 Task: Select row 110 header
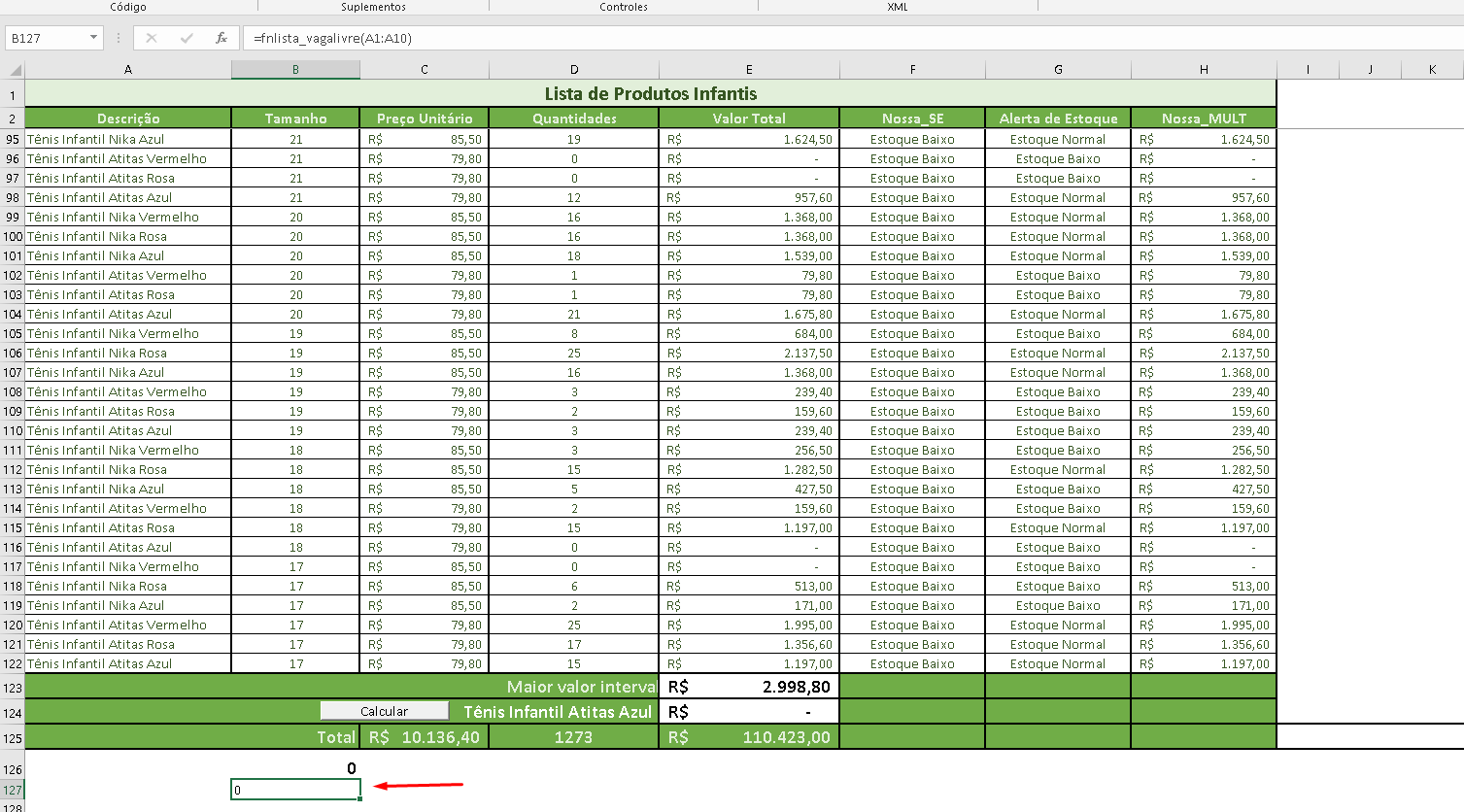[x=13, y=430]
